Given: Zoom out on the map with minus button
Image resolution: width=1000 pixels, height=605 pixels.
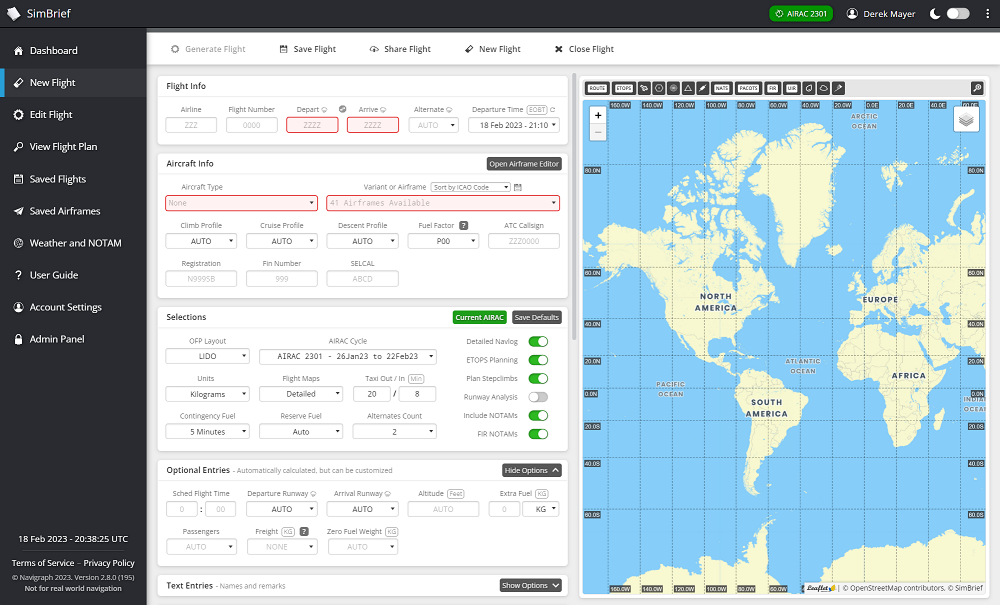Looking at the screenshot, I should [x=598, y=132].
